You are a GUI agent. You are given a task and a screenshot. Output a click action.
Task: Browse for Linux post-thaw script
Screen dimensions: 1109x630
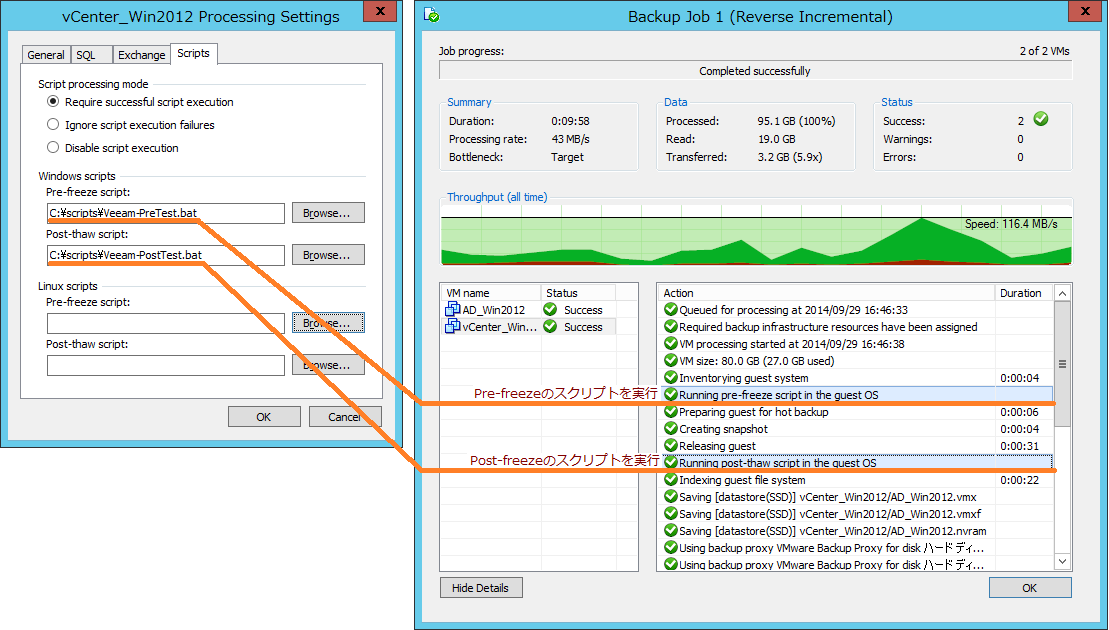[328, 365]
